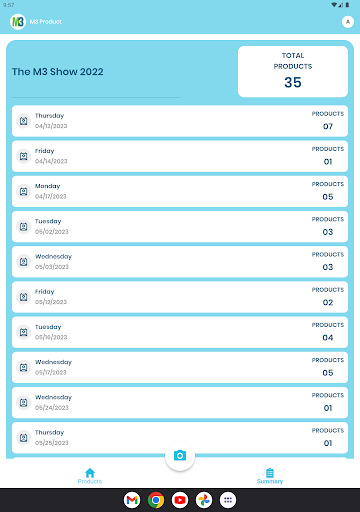Select the Tuesday row with 04 products

click(x=180, y=332)
